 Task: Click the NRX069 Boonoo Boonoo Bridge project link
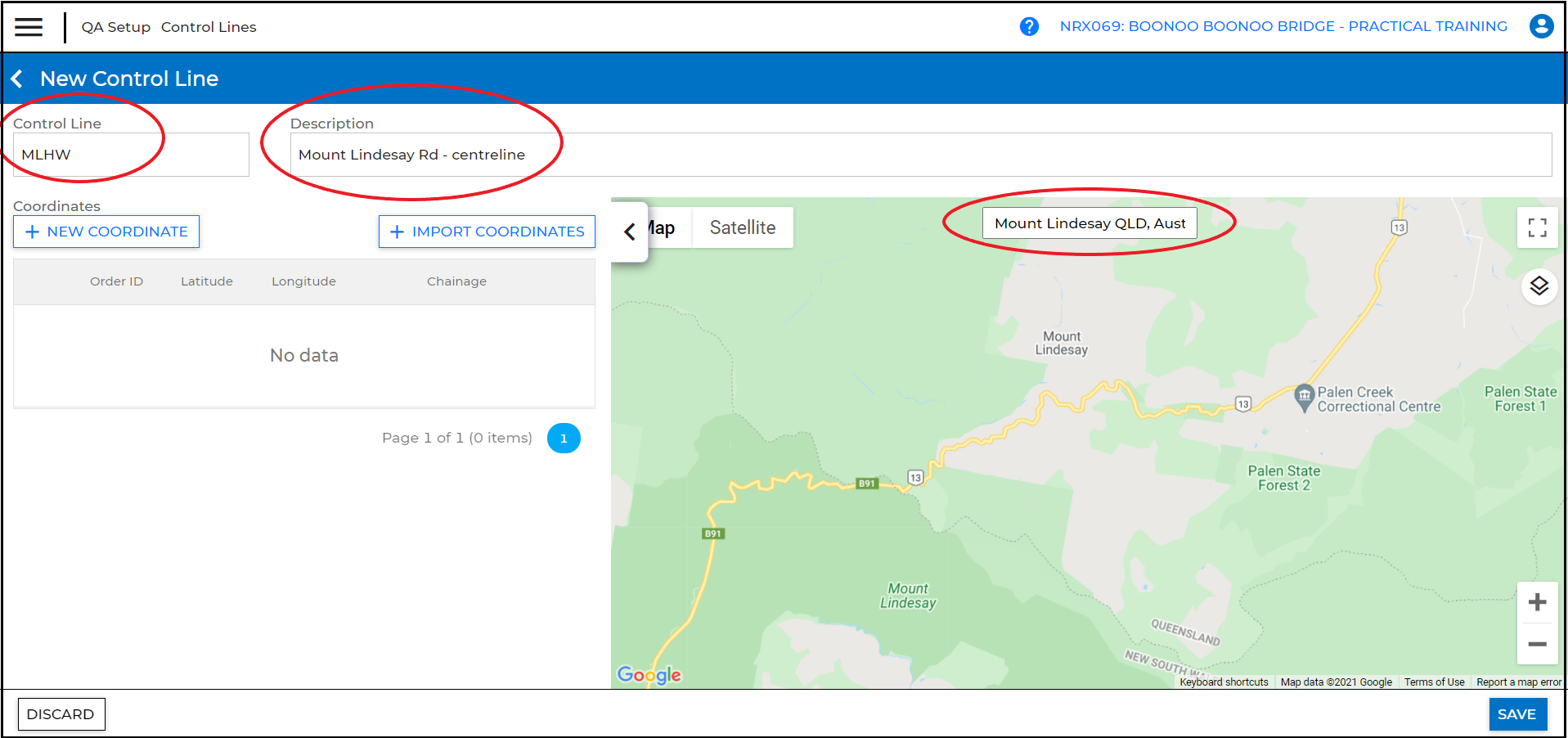tap(1283, 26)
